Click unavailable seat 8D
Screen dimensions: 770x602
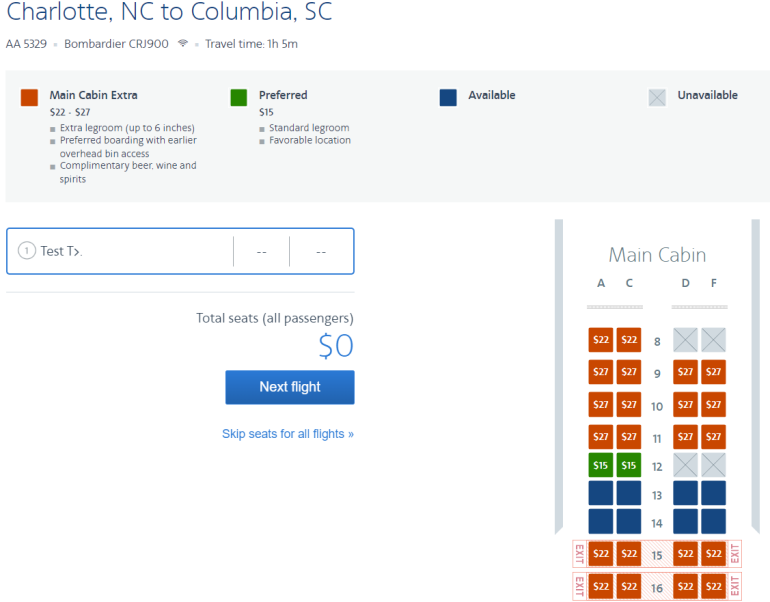tap(685, 340)
